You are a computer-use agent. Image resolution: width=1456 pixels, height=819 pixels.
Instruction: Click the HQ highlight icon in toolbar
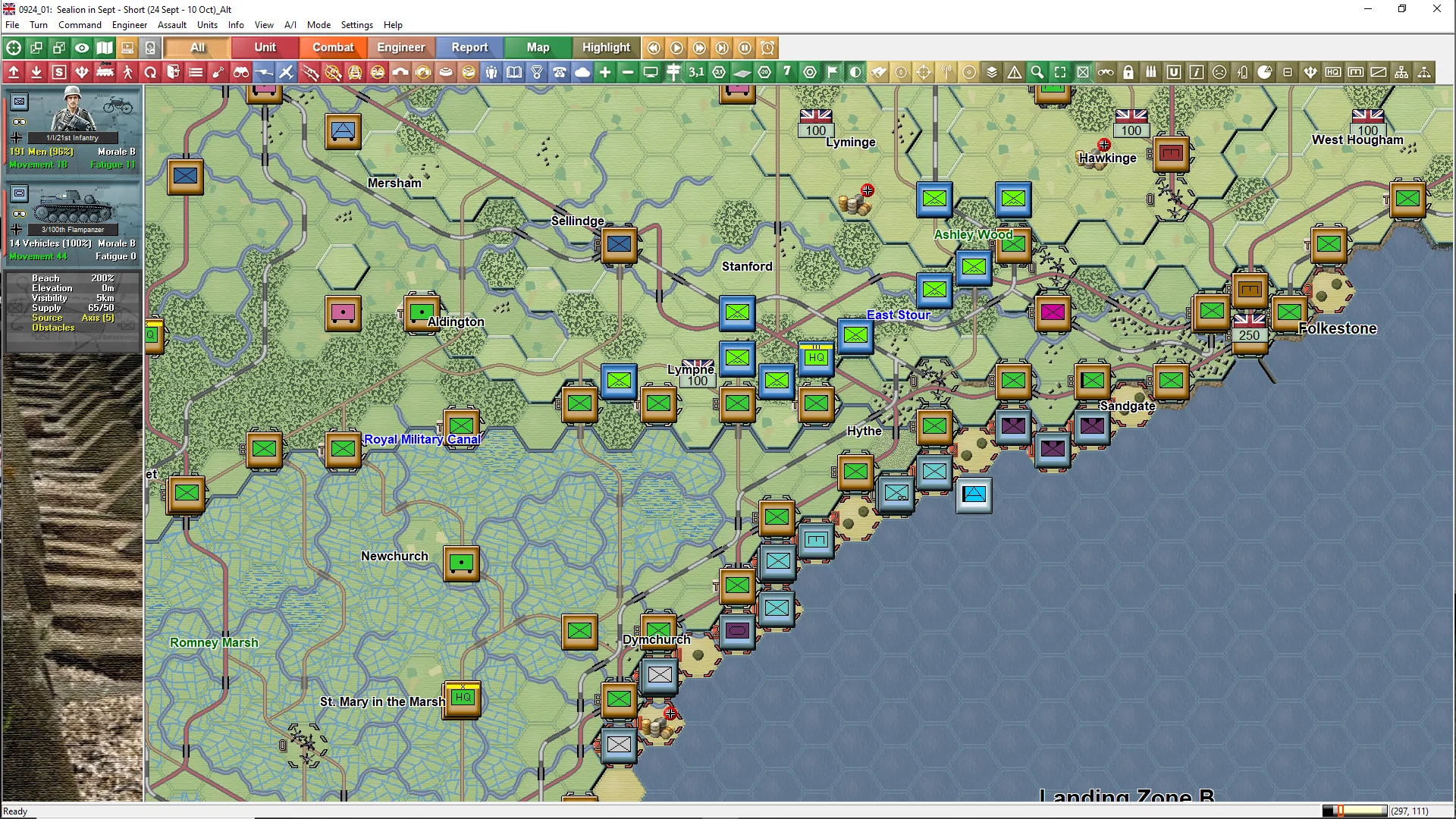tap(1333, 73)
